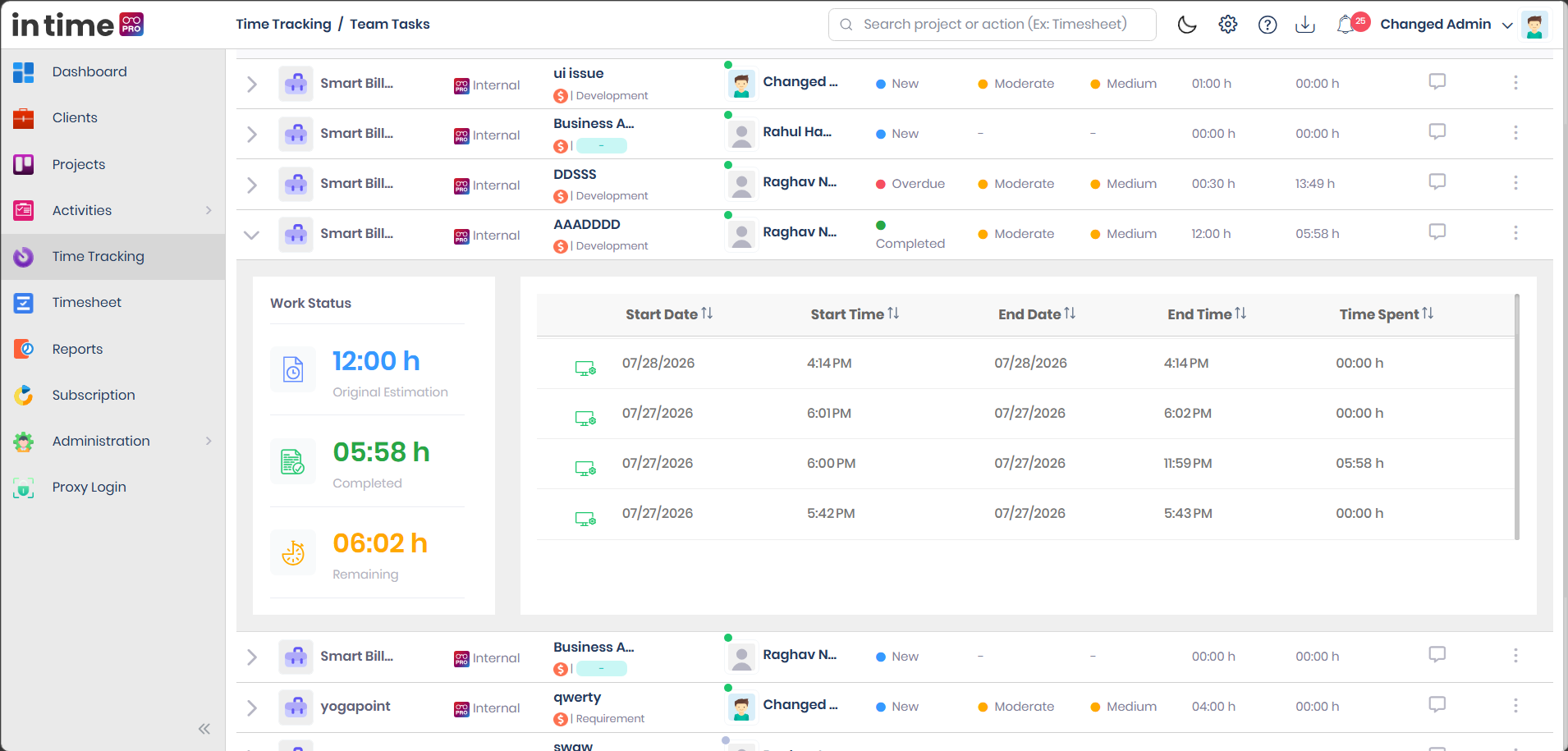1568x751 pixels.
Task: Collapse the sidebar with double chevron
Action: (x=204, y=729)
